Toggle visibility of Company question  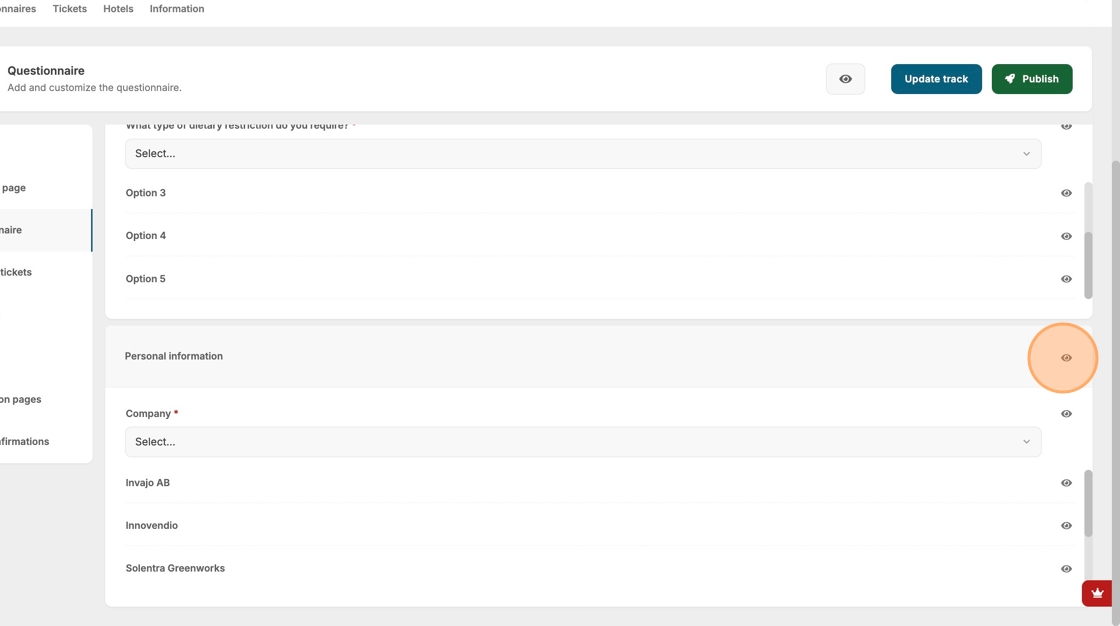pyautogui.click(x=1066, y=414)
